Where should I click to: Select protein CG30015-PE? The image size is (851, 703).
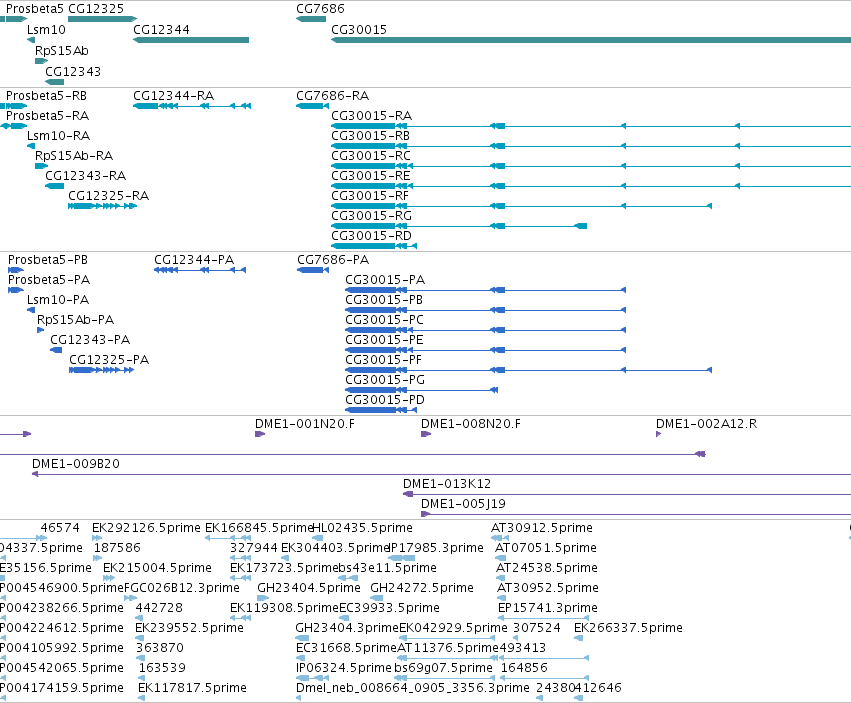click(x=384, y=340)
